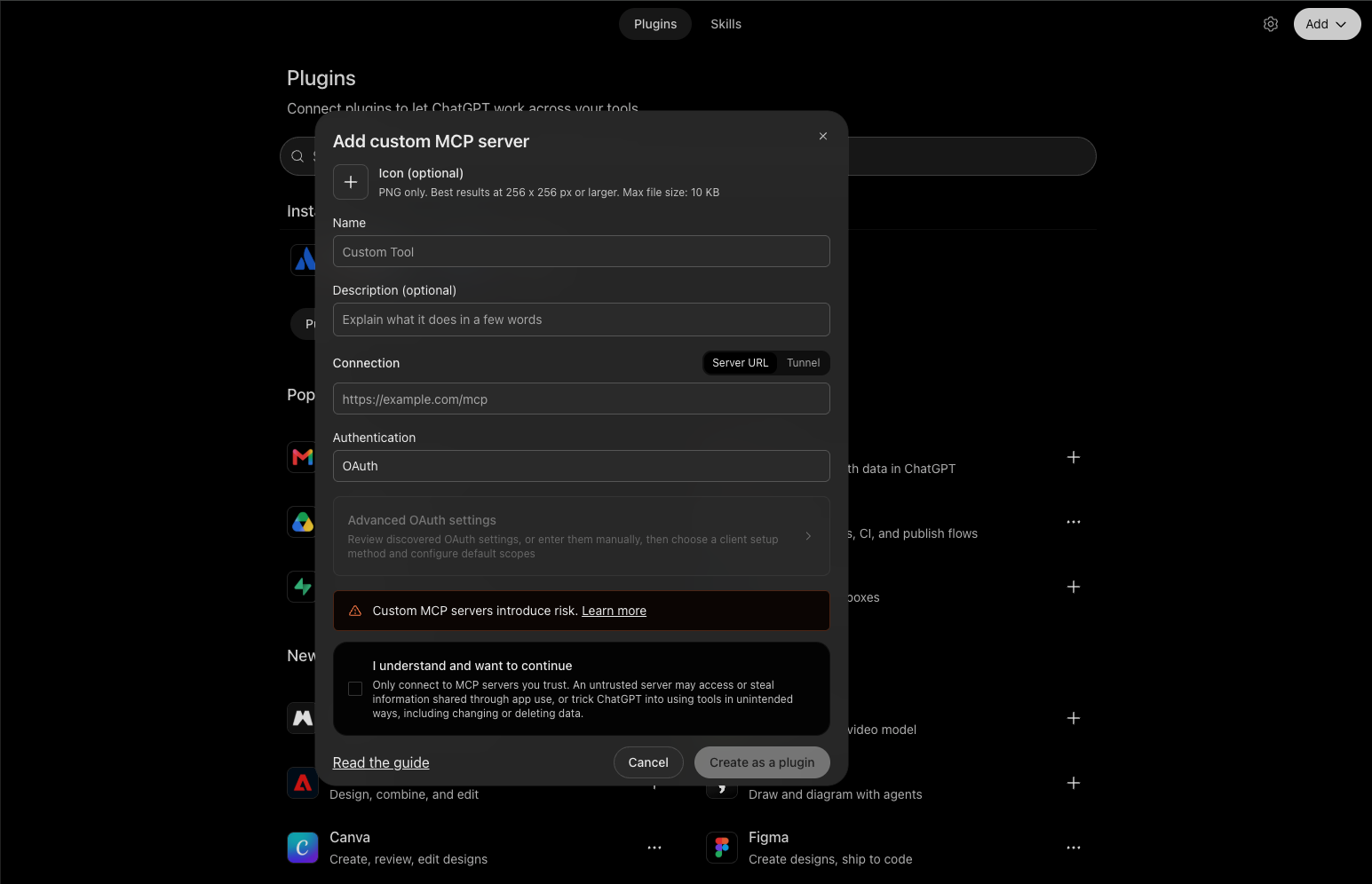This screenshot has width=1372, height=884.
Task: Click the server URL input field
Action: click(582, 399)
